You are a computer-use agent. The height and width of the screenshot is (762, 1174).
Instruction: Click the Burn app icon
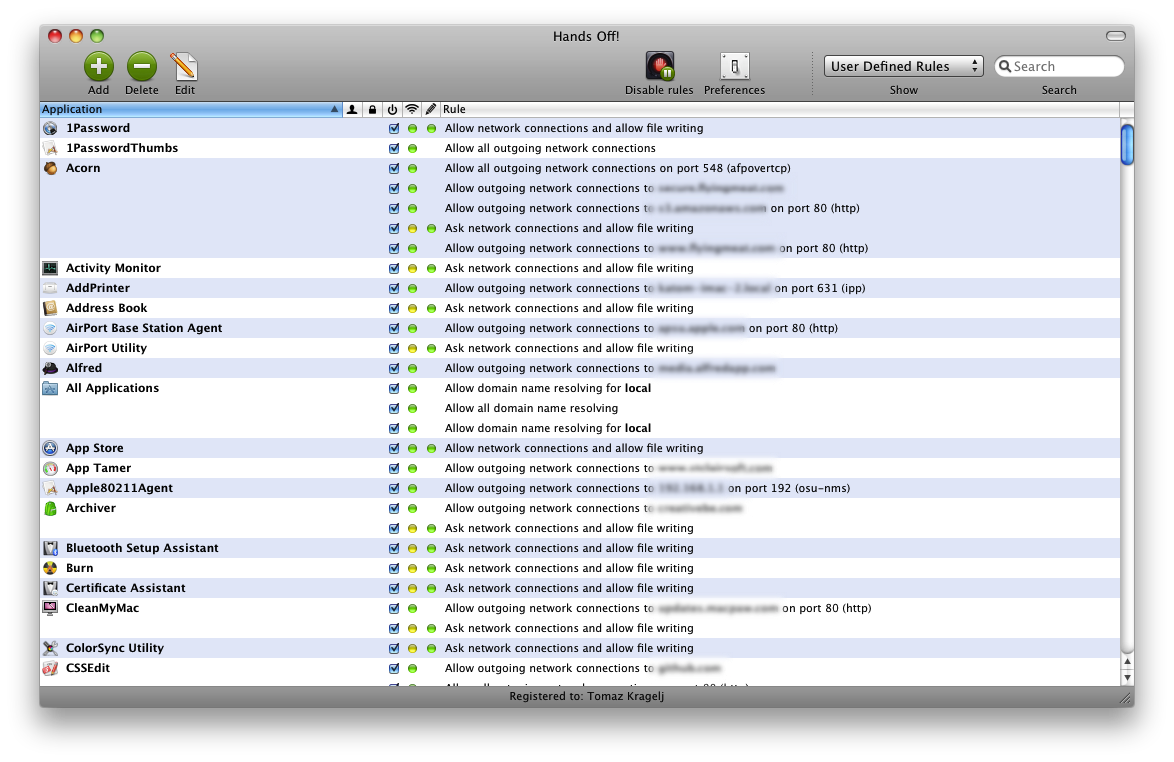(50, 568)
